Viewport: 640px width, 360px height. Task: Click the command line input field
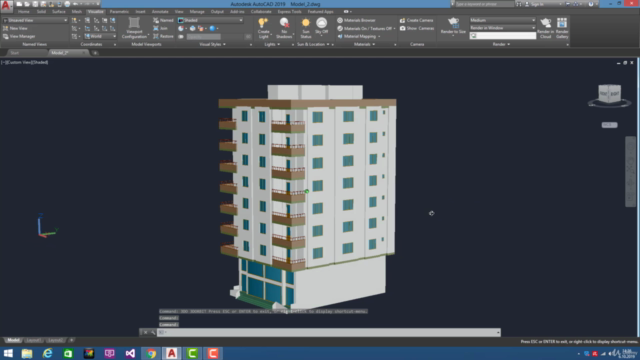pyautogui.click(x=330, y=333)
